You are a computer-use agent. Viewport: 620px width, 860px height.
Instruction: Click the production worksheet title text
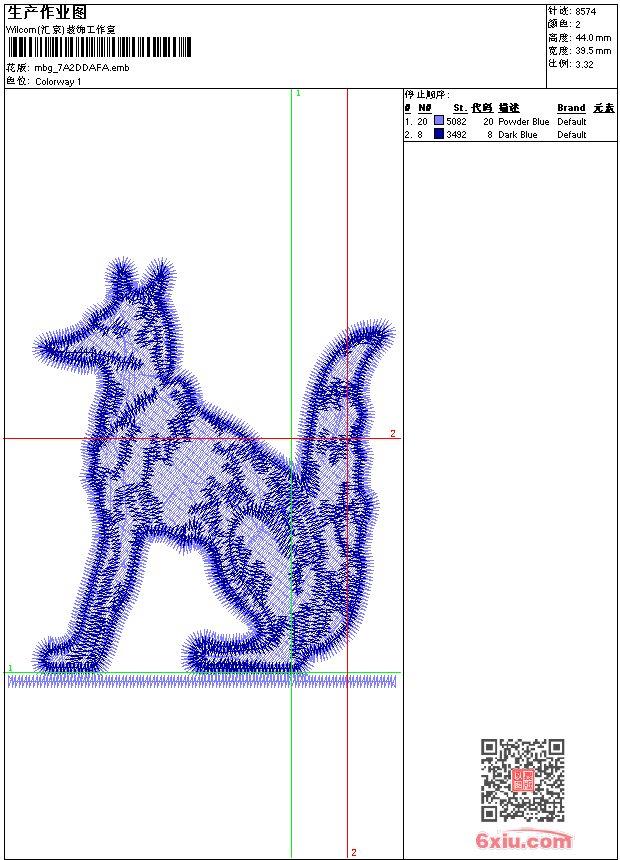point(47,13)
